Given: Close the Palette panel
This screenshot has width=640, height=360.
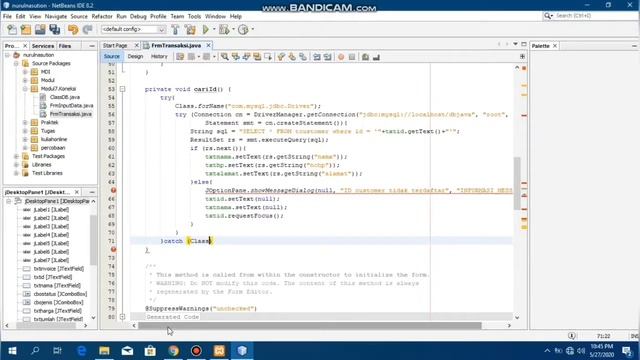Looking at the screenshot, I should click(x=555, y=46).
